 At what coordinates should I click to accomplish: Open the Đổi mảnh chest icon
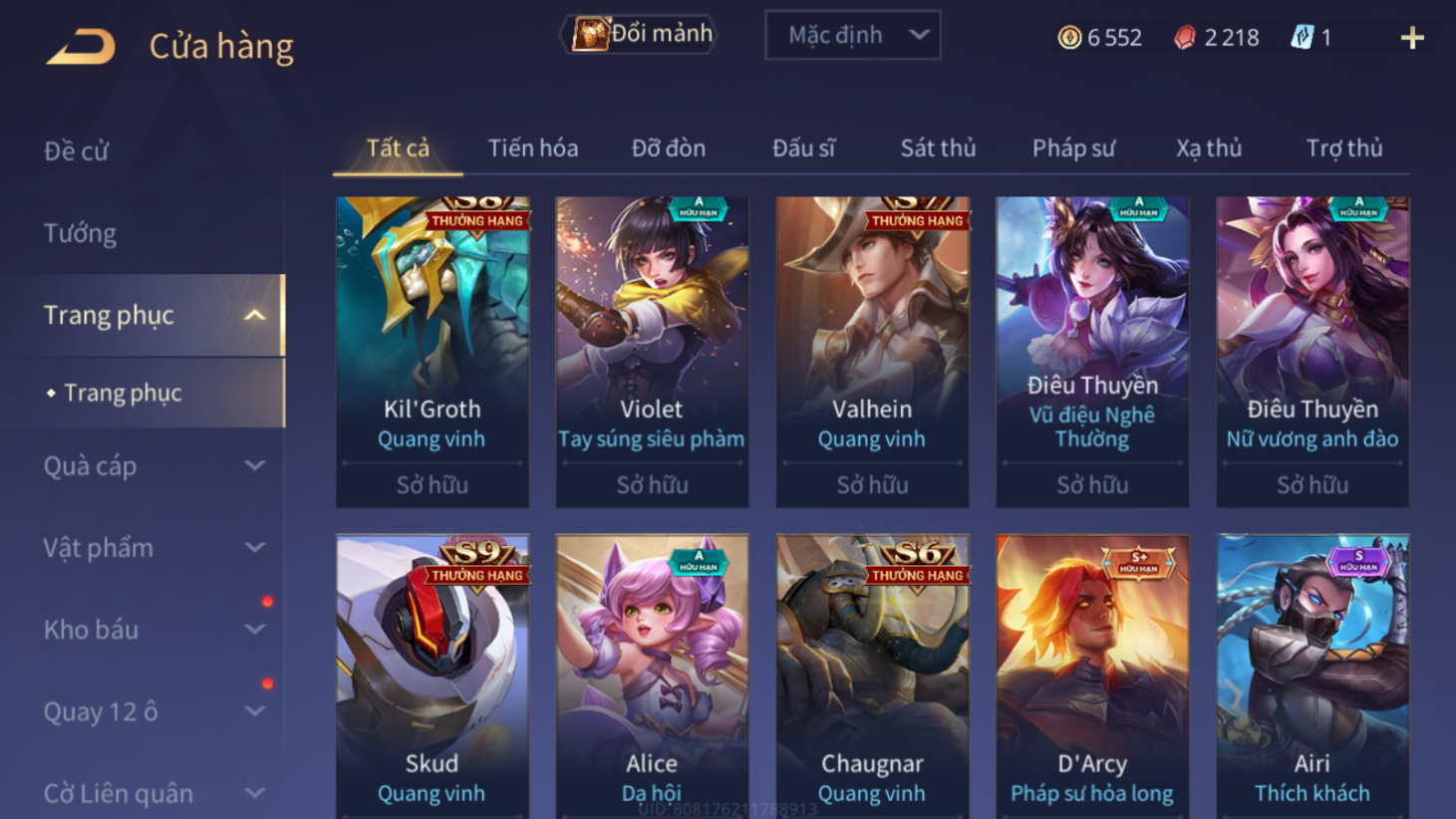pyautogui.click(x=590, y=34)
